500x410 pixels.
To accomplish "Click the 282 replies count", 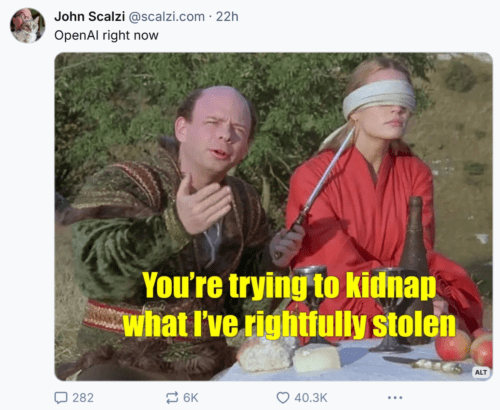I will pos(83,398).
